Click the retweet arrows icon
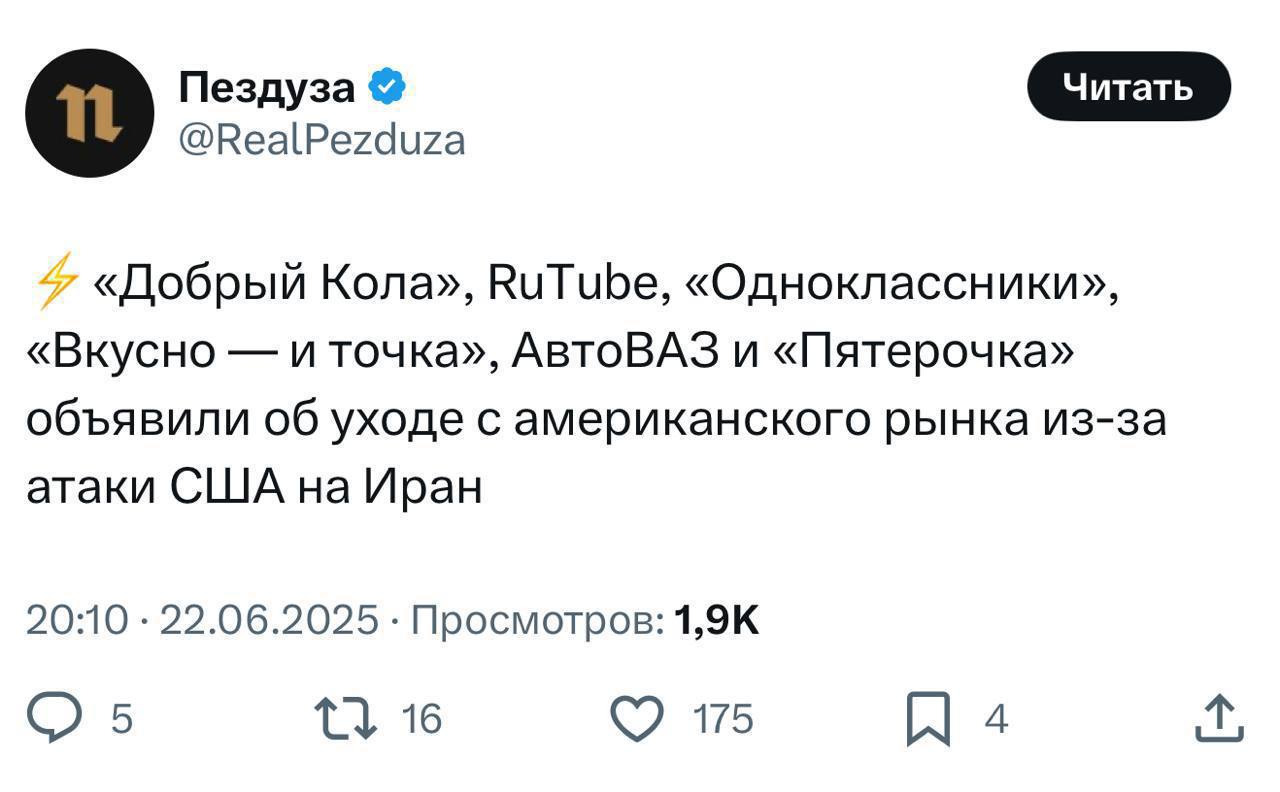1280x792 pixels. click(x=343, y=719)
